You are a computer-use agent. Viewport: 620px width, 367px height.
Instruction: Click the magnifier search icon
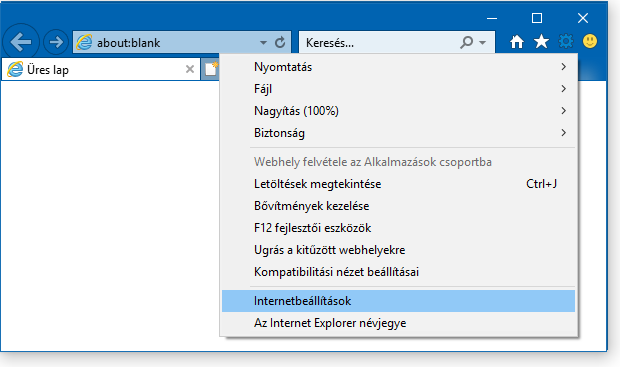coord(467,42)
